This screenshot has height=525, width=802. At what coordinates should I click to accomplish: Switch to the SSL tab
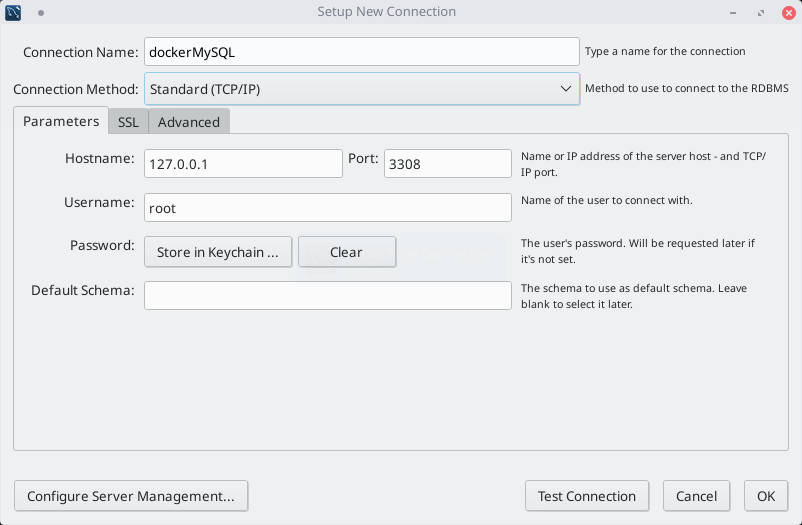(x=128, y=122)
